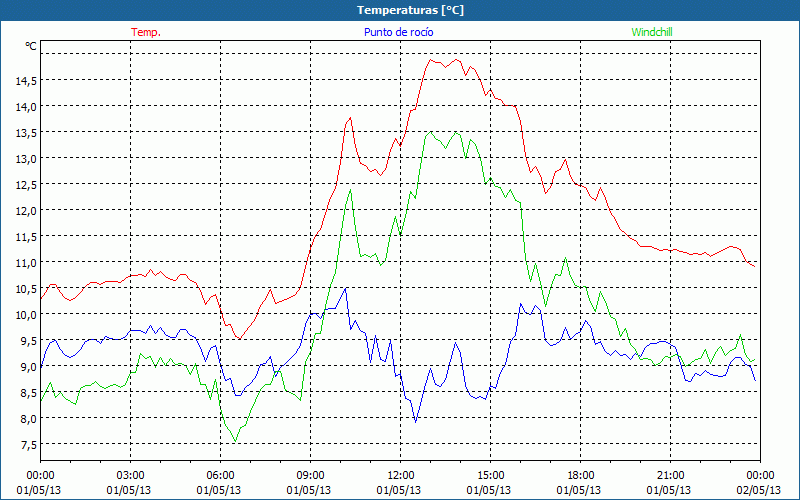Click the blue dew point minimum near 12:30
Viewport: 800px width, 500px height.
point(416,422)
